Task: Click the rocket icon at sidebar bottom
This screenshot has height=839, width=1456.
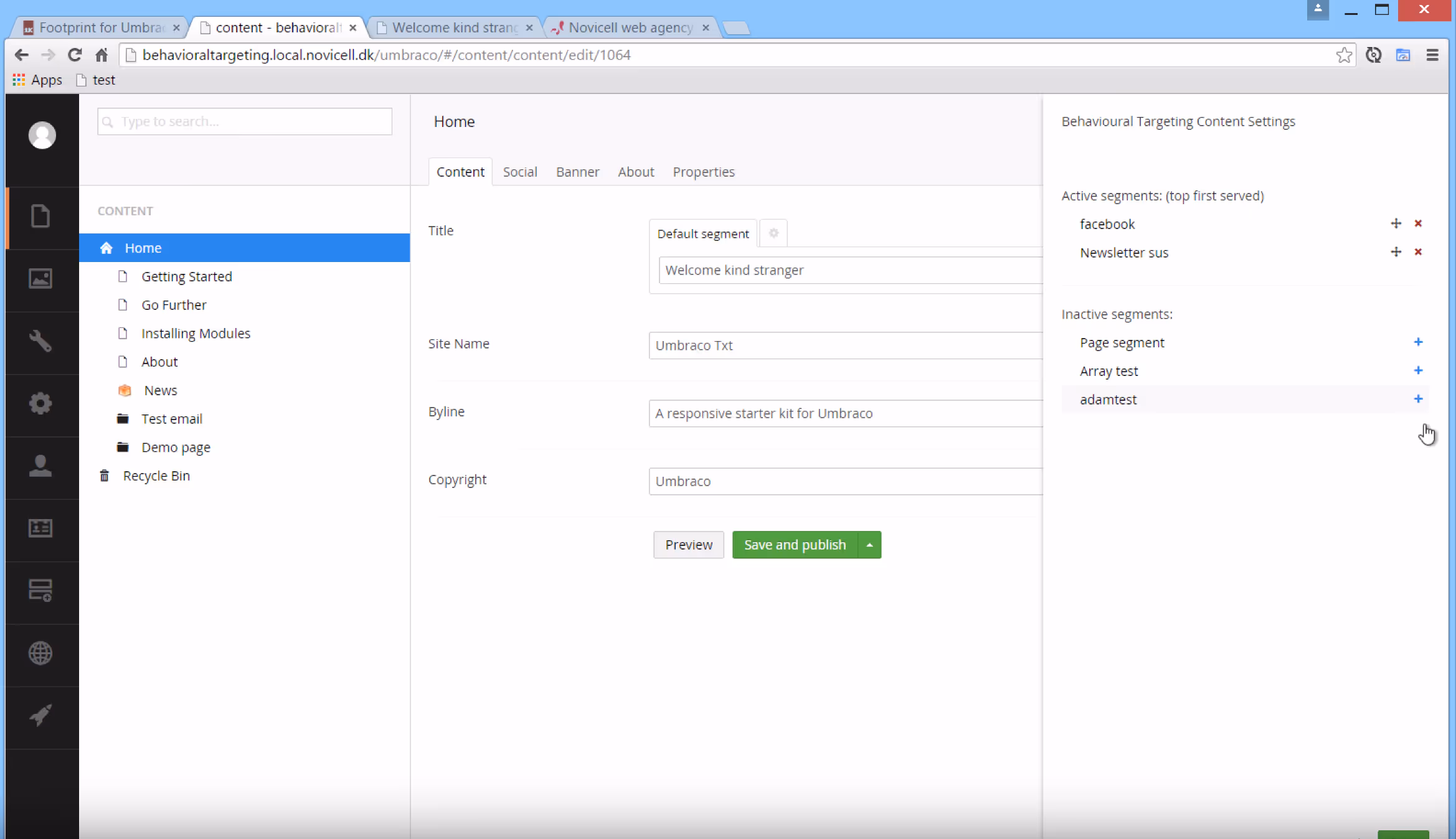Action: (x=40, y=716)
